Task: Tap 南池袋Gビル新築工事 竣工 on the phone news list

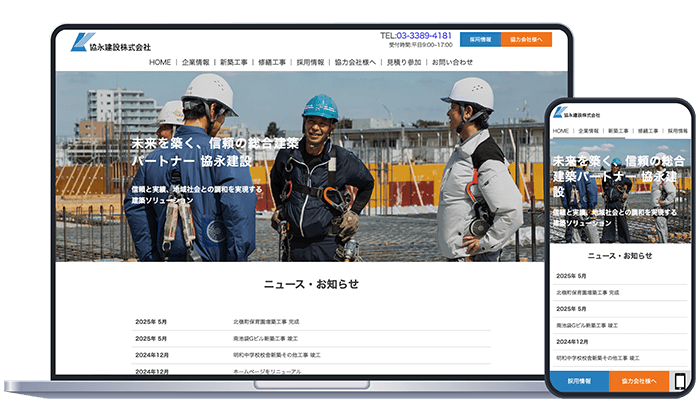Action: 587,325
